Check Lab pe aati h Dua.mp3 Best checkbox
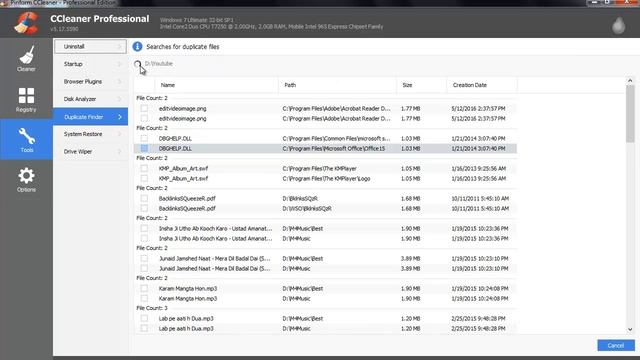Viewport: 640px width, 360px height. point(144,318)
